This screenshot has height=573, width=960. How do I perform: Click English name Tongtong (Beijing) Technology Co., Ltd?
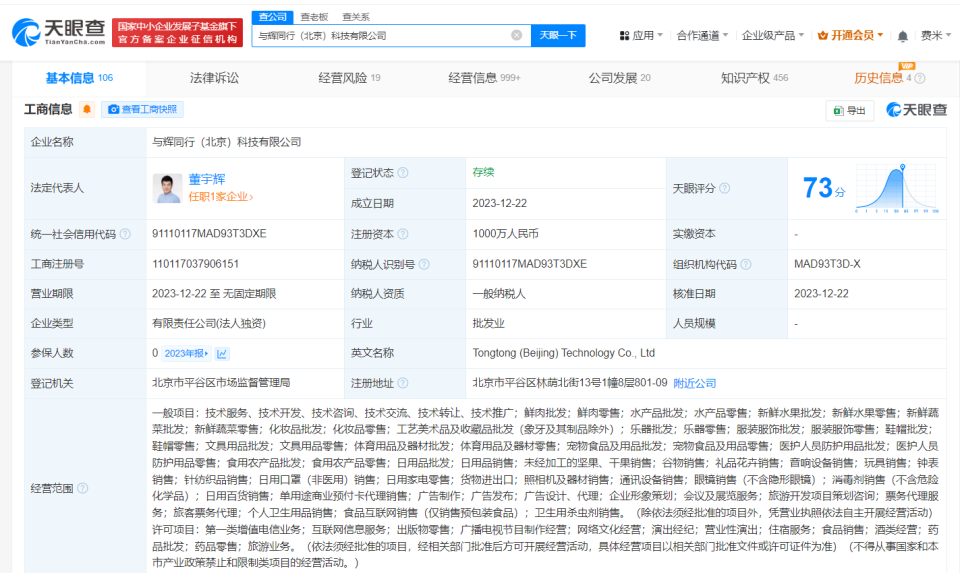coord(563,353)
